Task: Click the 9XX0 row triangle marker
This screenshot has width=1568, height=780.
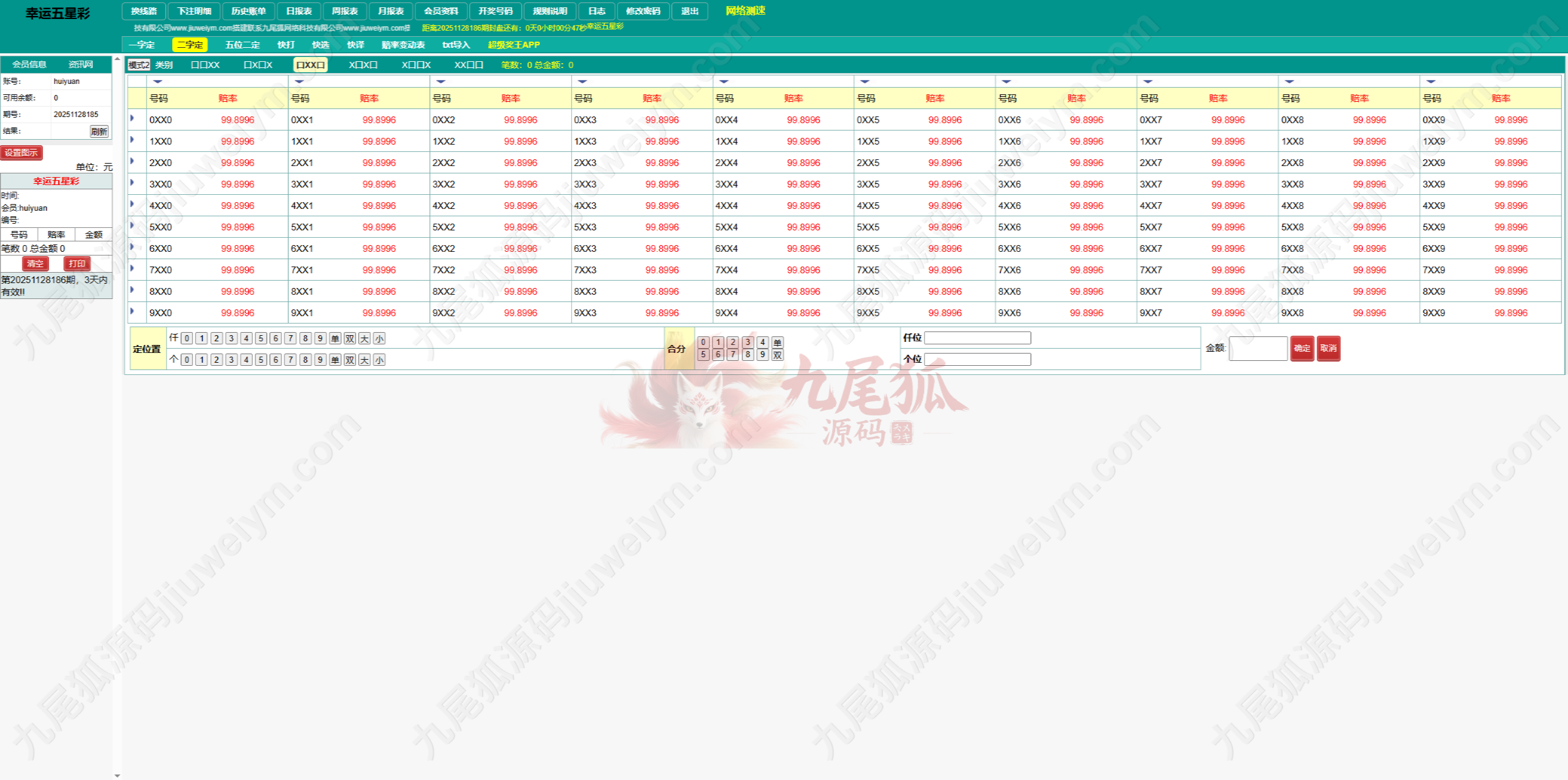Action: click(132, 311)
